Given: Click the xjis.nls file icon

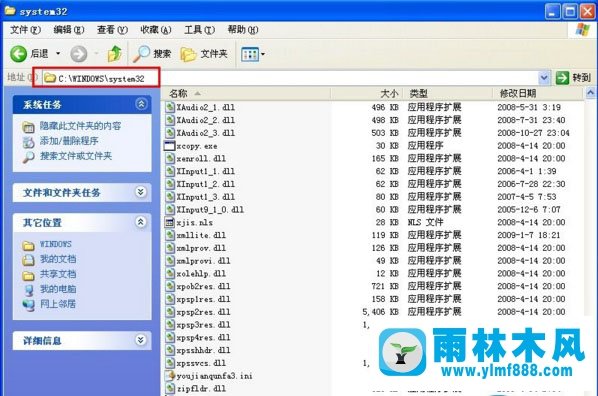Looking at the screenshot, I should click(169, 222).
